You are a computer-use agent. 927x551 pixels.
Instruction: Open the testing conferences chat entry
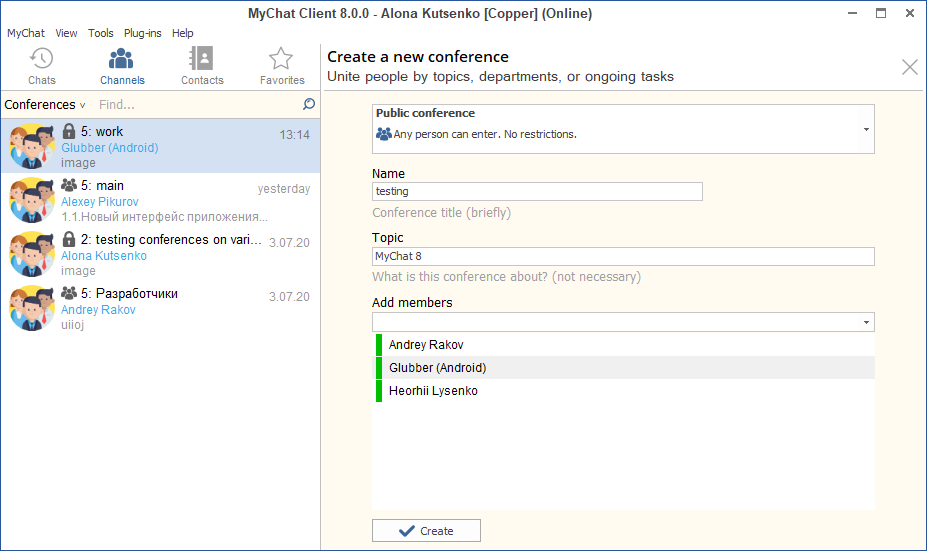(x=160, y=254)
